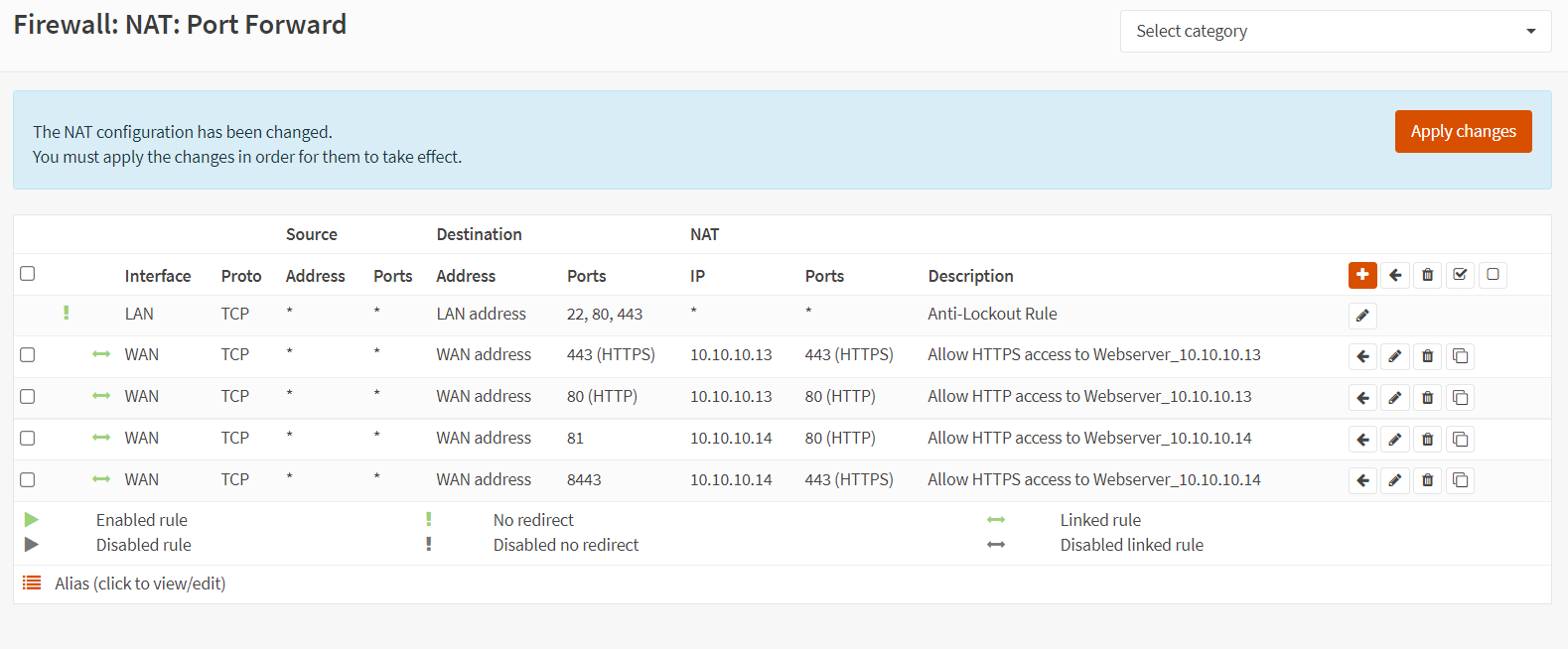1568x649 pixels.
Task: Click header enable selected rules icon
Action: pyautogui.click(x=1460, y=275)
